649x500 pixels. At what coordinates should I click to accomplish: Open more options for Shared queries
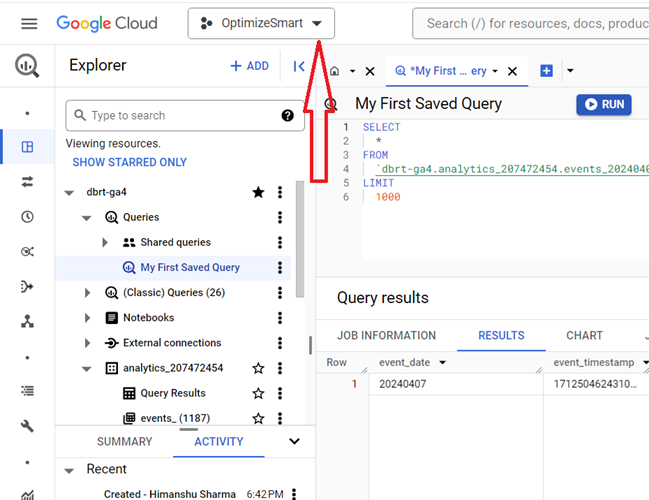coord(280,242)
